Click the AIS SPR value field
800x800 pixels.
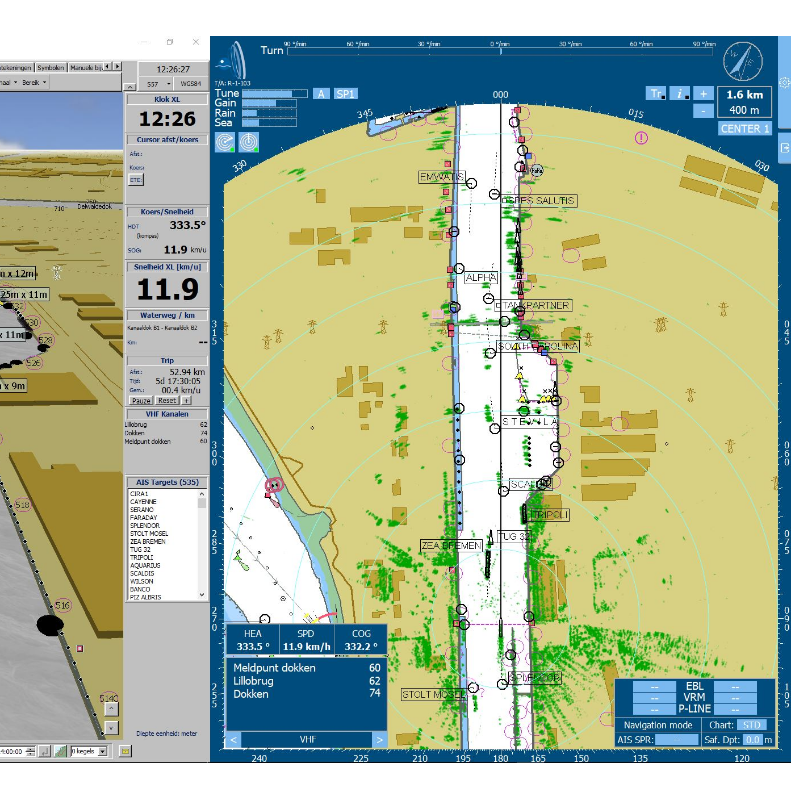pos(677,739)
